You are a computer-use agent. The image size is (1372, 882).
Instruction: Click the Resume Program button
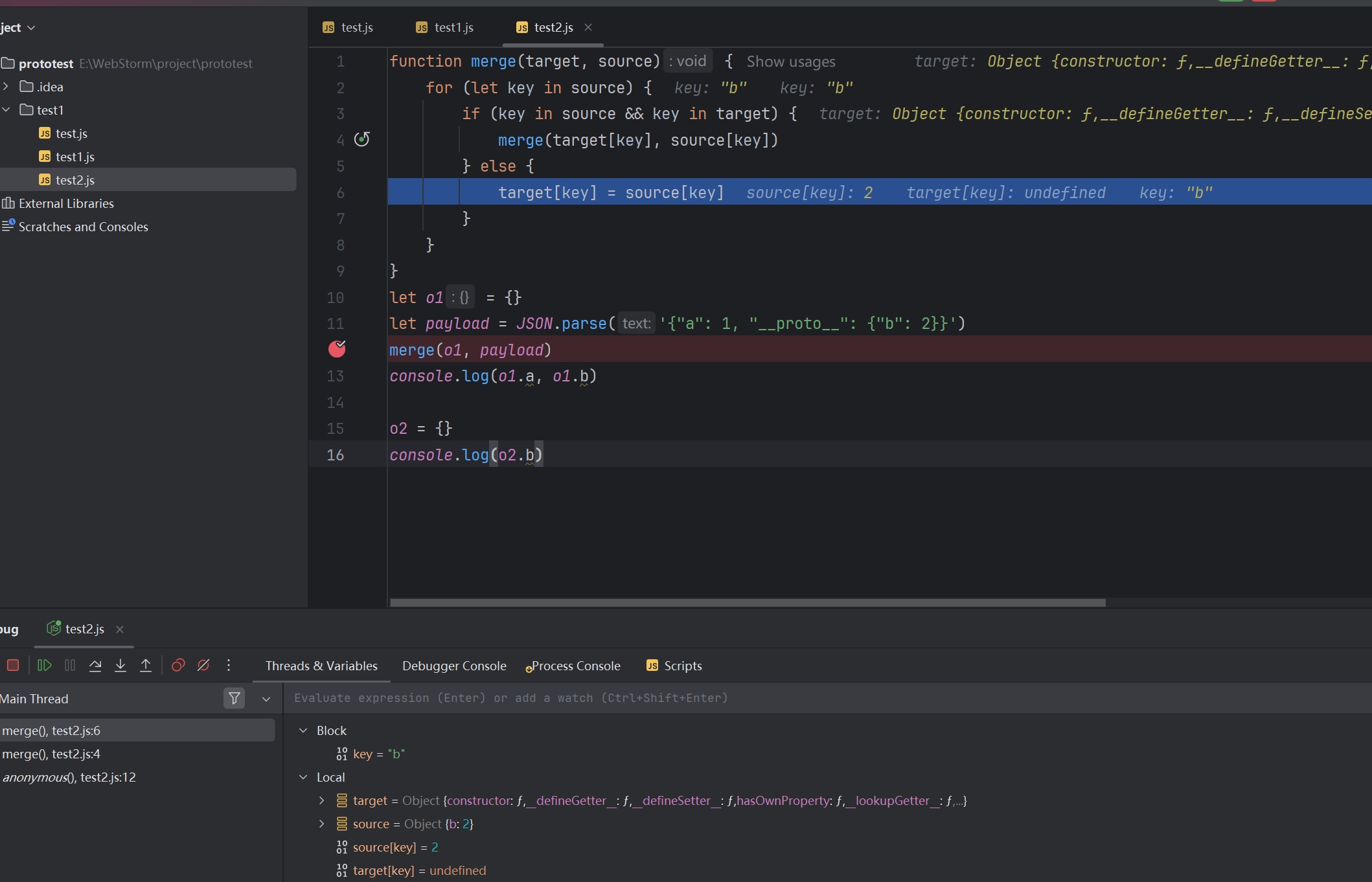[x=44, y=665]
